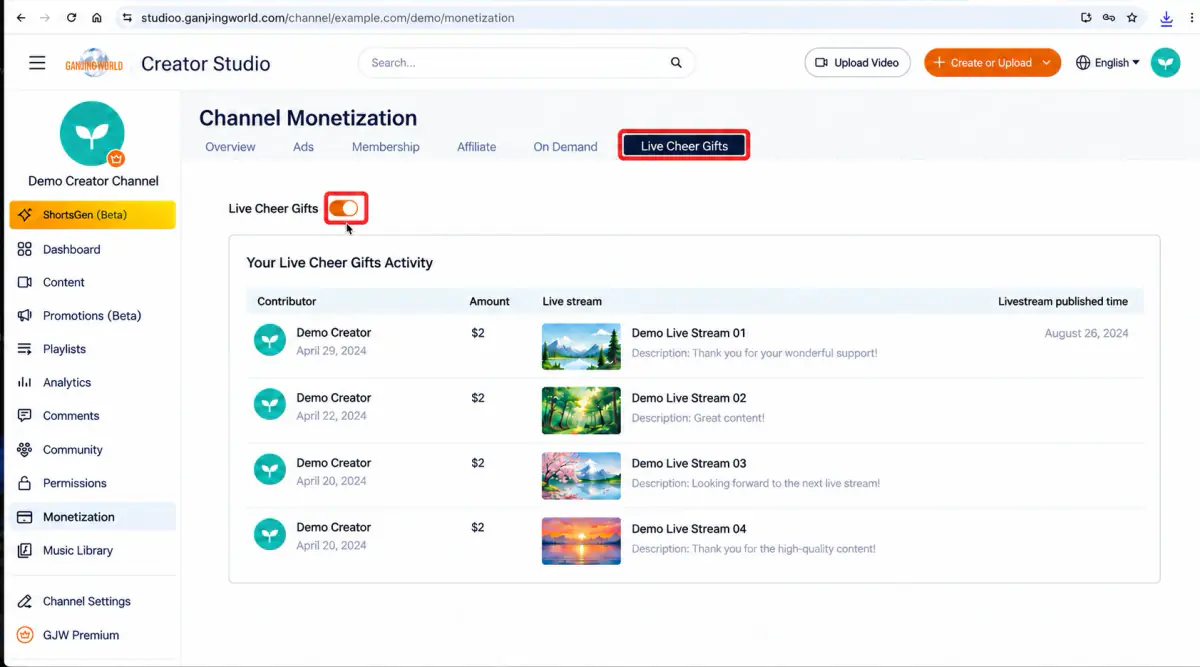Open Demo Live Stream 01 thumbnail
Viewport: 1200px width, 667px height.
[581, 346]
